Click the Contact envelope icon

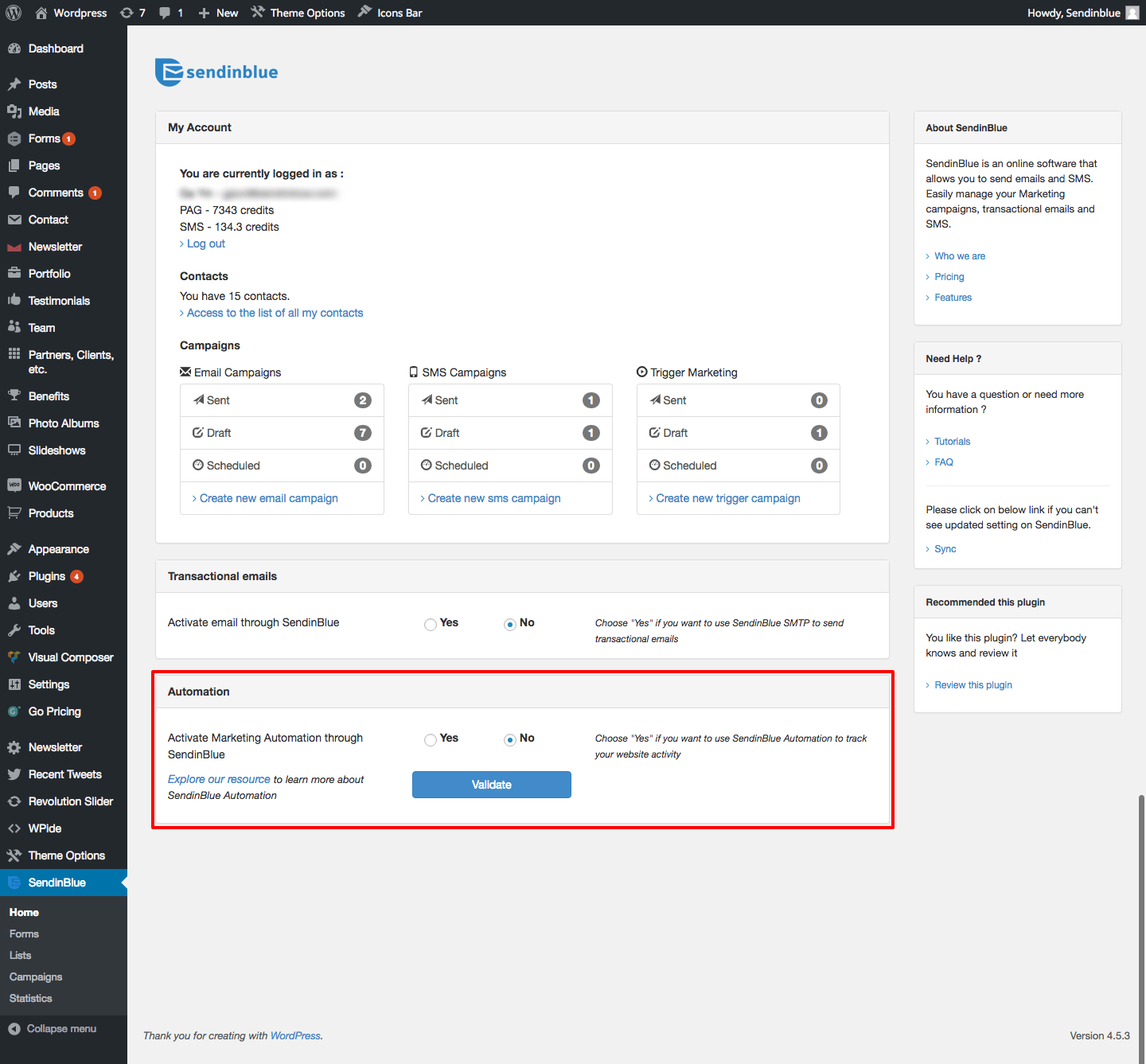[x=14, y=220]
